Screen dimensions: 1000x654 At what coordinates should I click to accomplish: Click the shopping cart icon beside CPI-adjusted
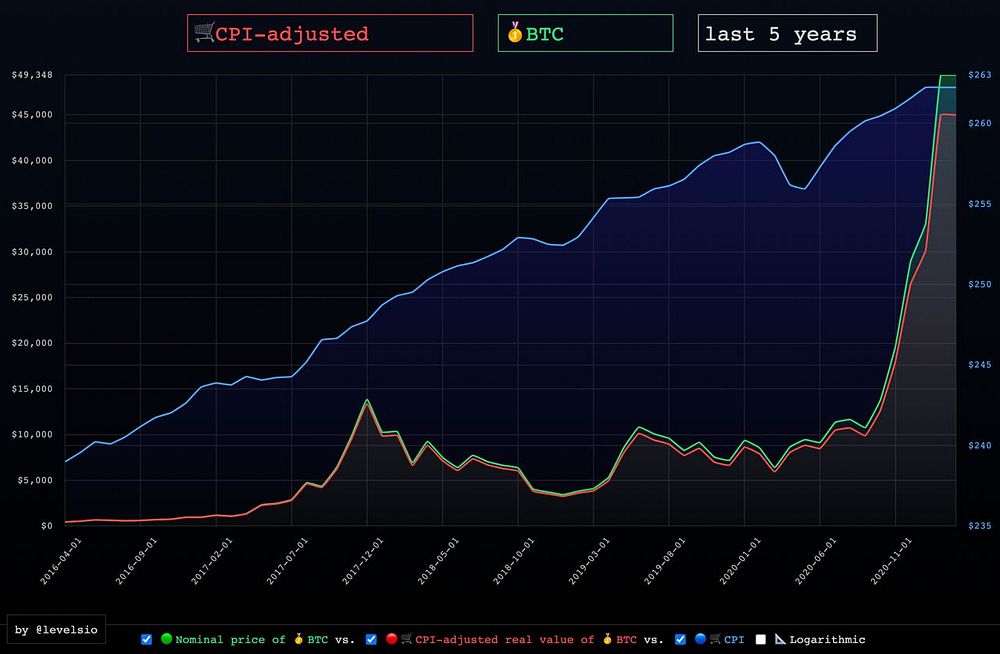pyautogui.click(x=204, y=32)
